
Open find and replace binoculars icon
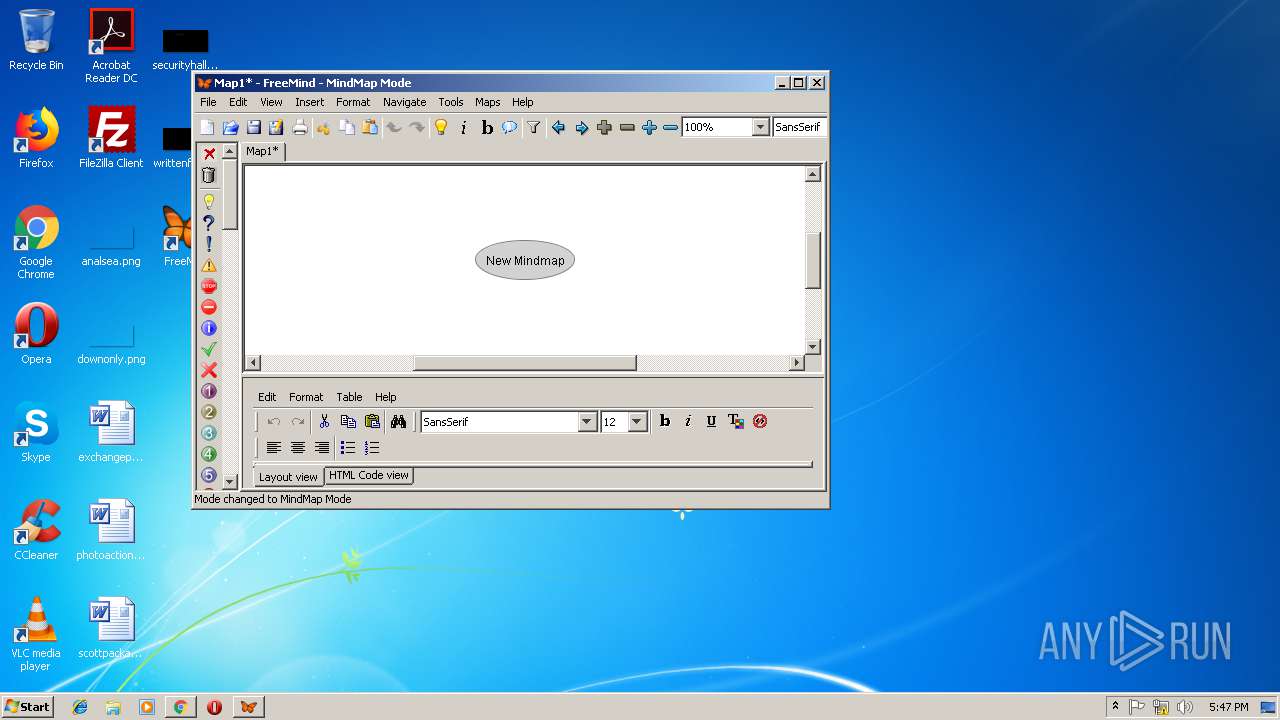[x=398, y=421]
